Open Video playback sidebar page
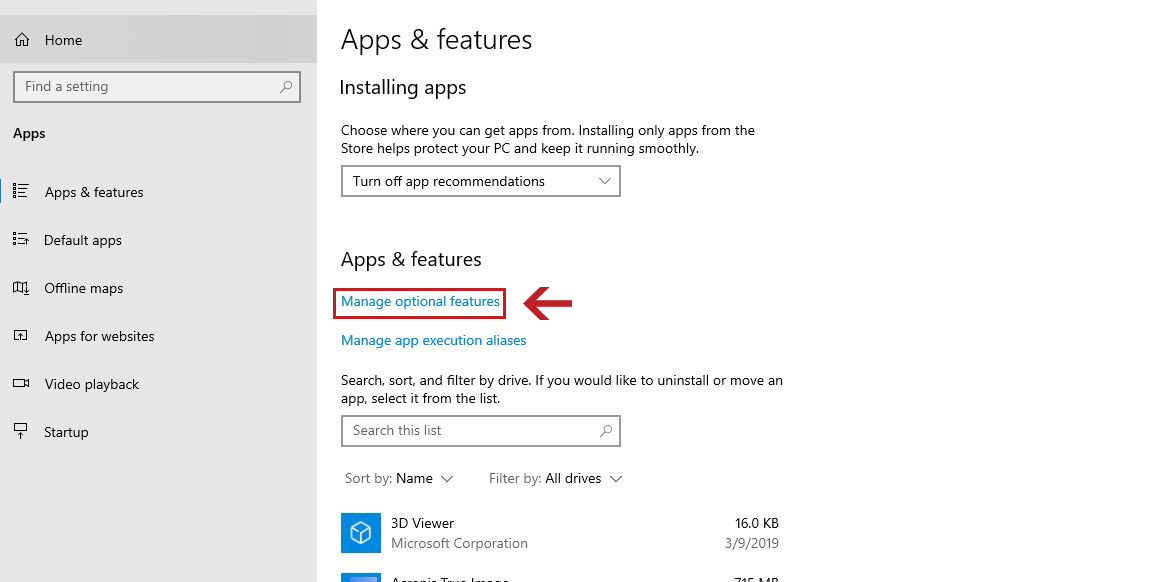 [158, 384]
